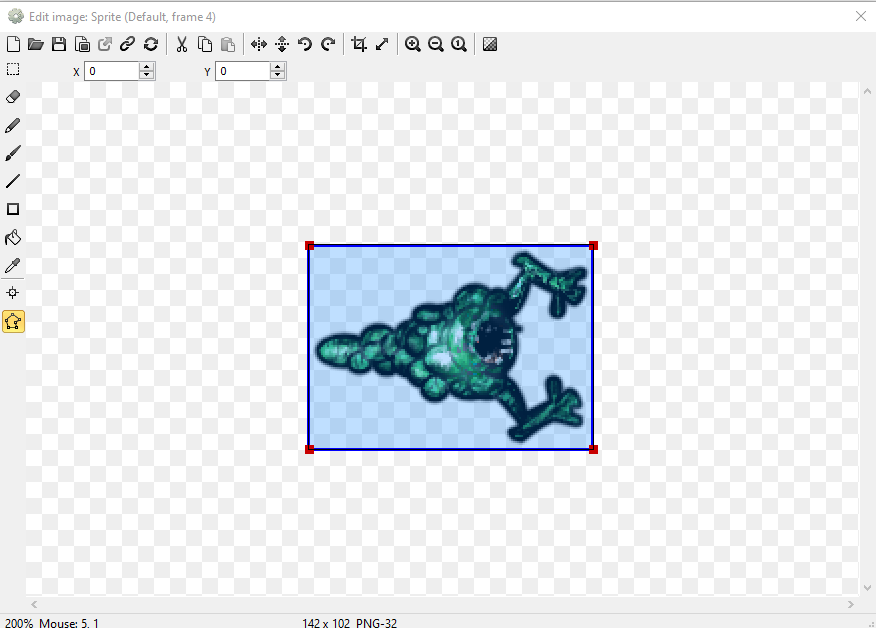Image resolution: width=876 pixels, height=628 pixels.
Task: Click top-right red collision polygon handle
Action: point(593,246)
